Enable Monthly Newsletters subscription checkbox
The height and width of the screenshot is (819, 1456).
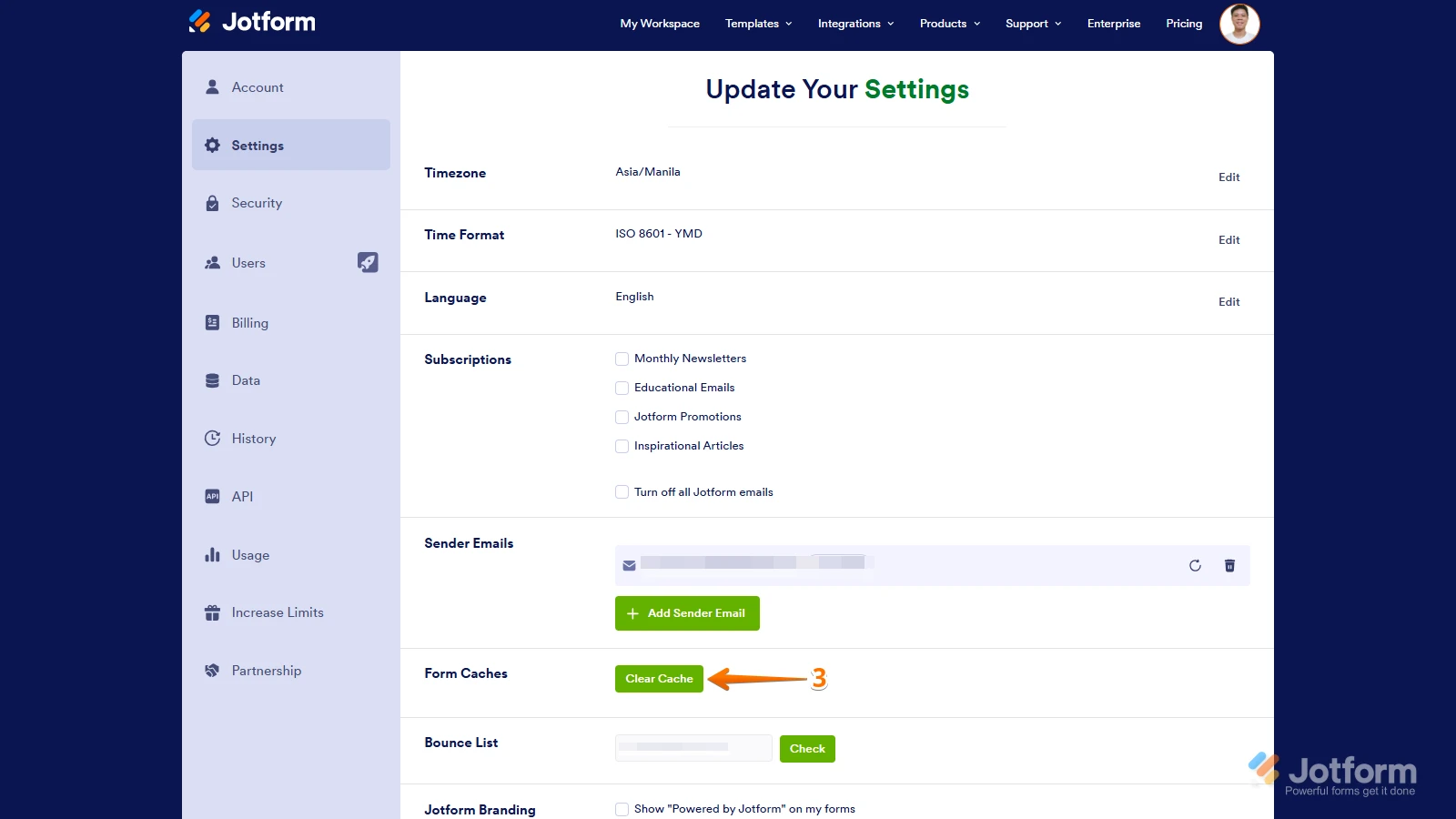click(x=622, y=359)
